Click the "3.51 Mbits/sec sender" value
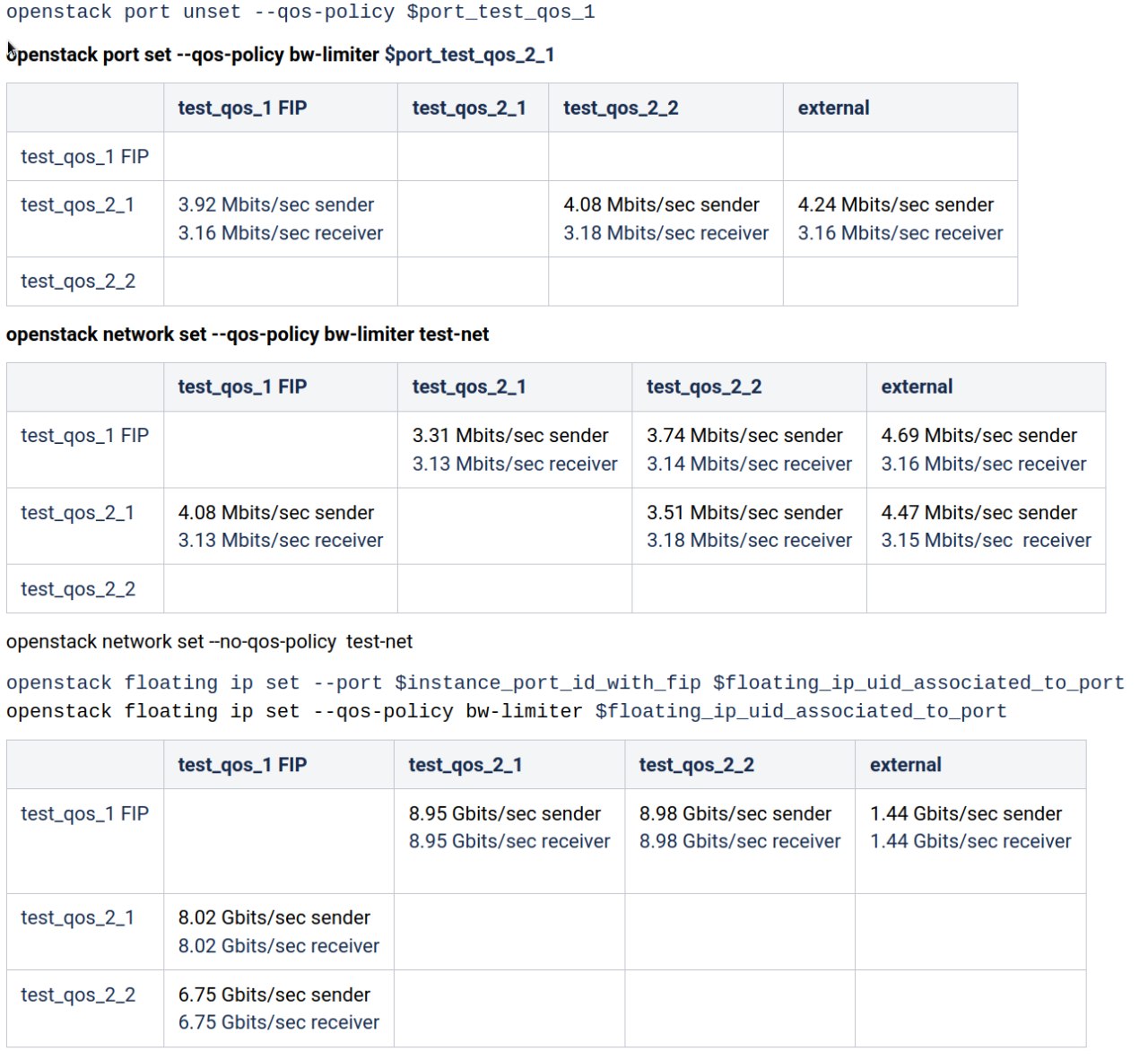This screenshot has width=1148, height=1060. click(744, 513)
